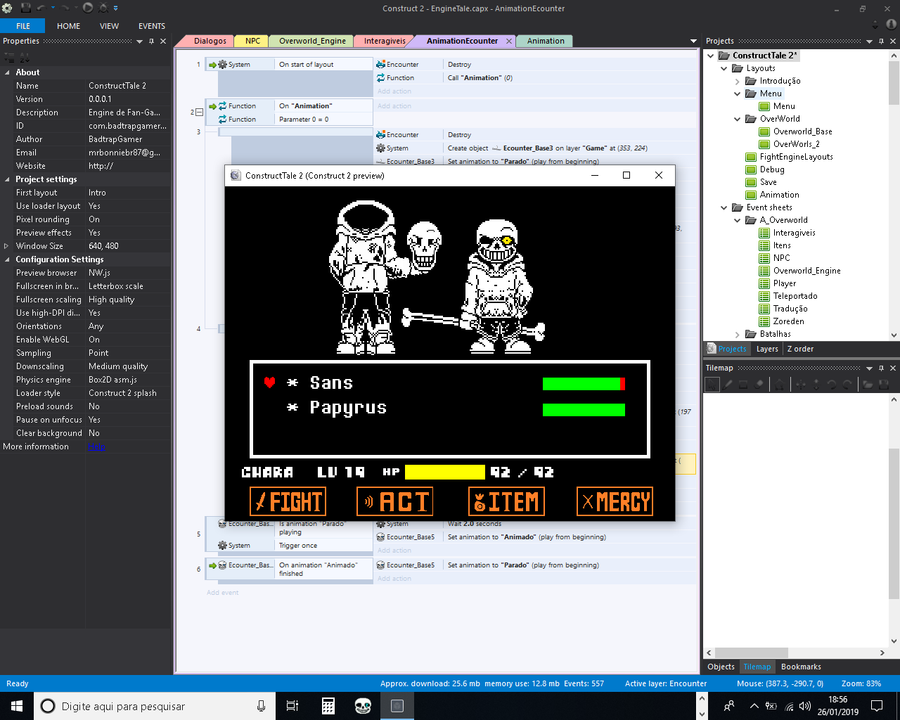Select the Tilemap rectangle tool

tap(743, 385)
